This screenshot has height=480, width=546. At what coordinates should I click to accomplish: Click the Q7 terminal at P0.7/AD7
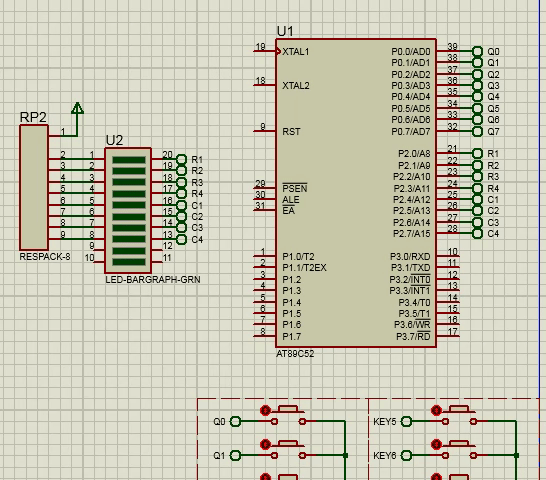[477, 132]
